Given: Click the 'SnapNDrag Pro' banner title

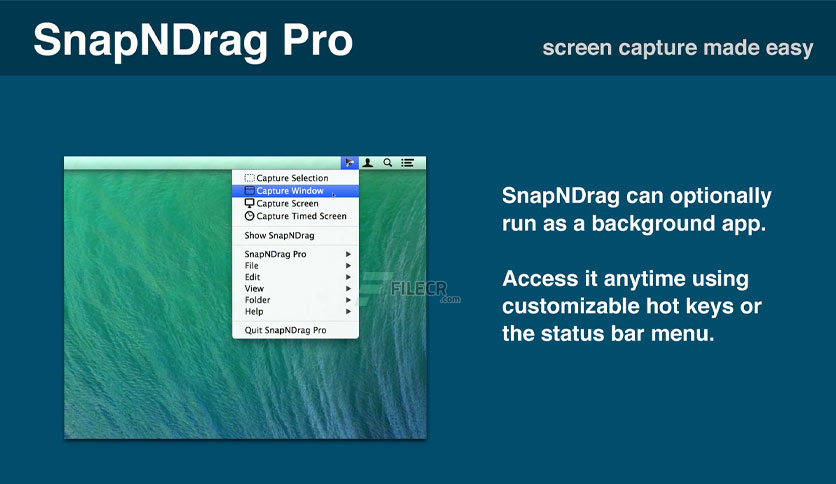Looking at the screenshot, I should (x=193, y=42).
